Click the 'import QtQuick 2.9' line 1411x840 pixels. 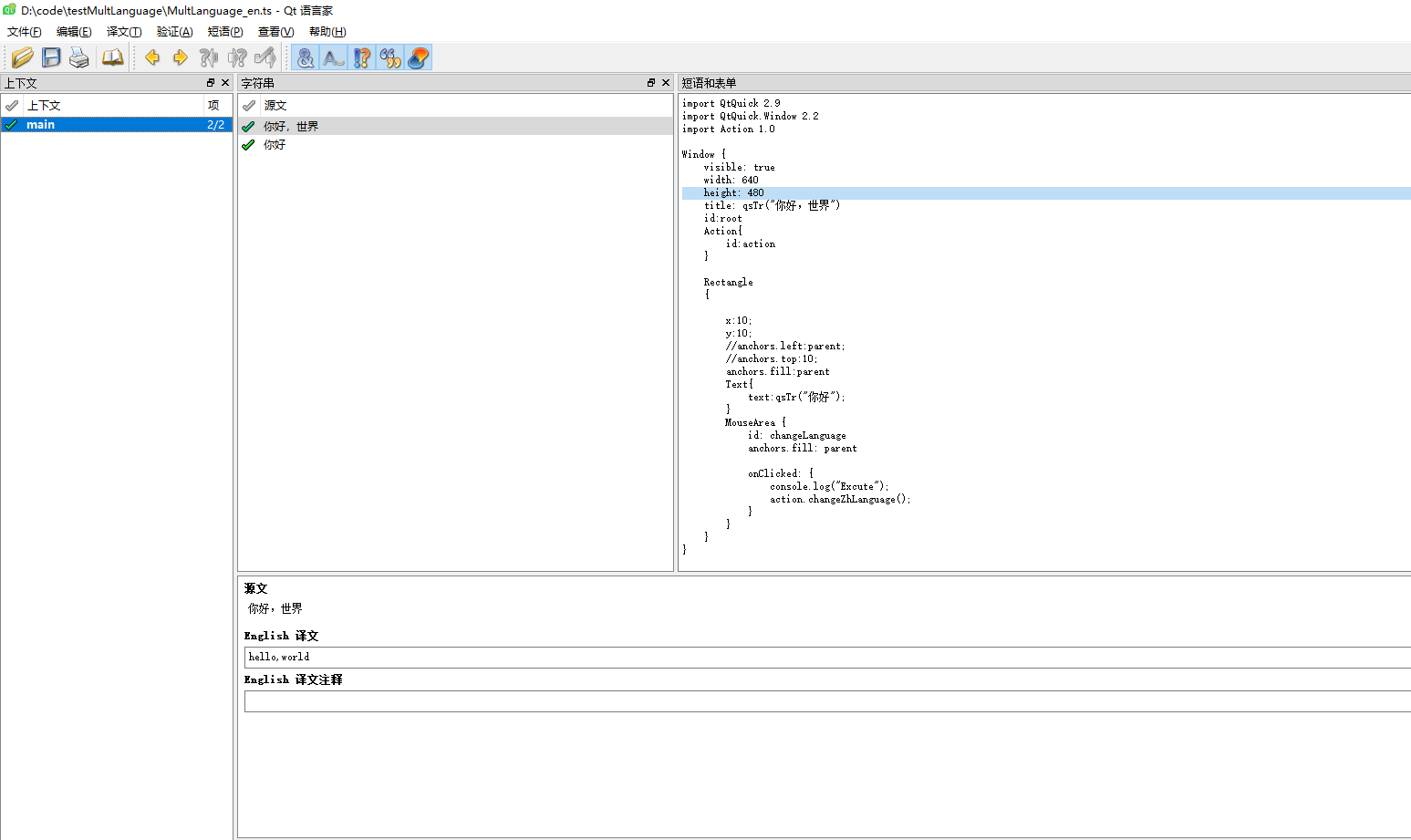(731, 104)
